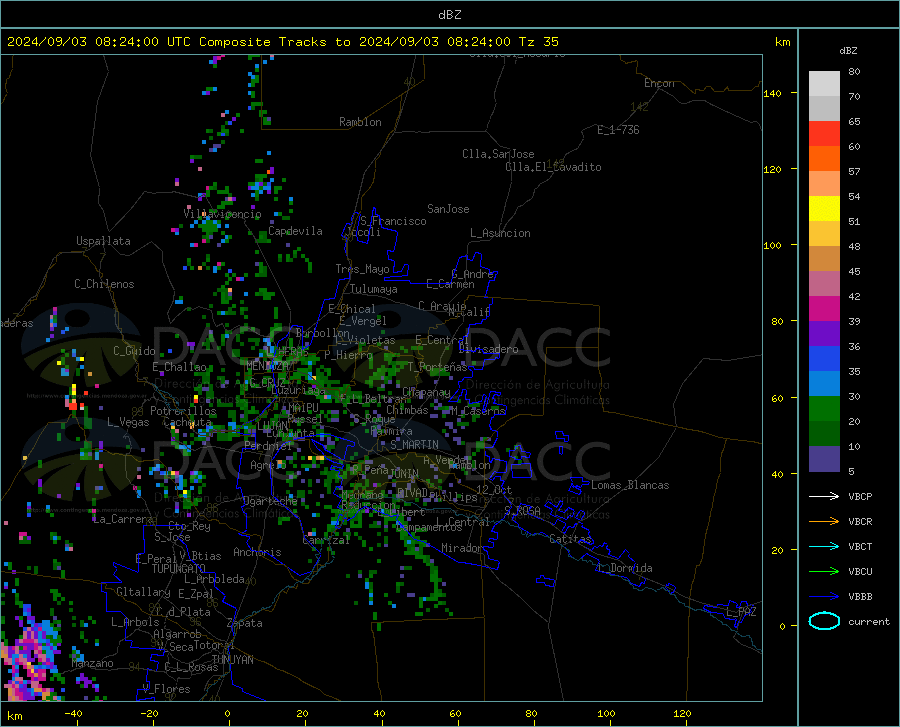Click the C_Chilenos location label
The width and height of the screenshot is (900, 727).
[104, 284]
